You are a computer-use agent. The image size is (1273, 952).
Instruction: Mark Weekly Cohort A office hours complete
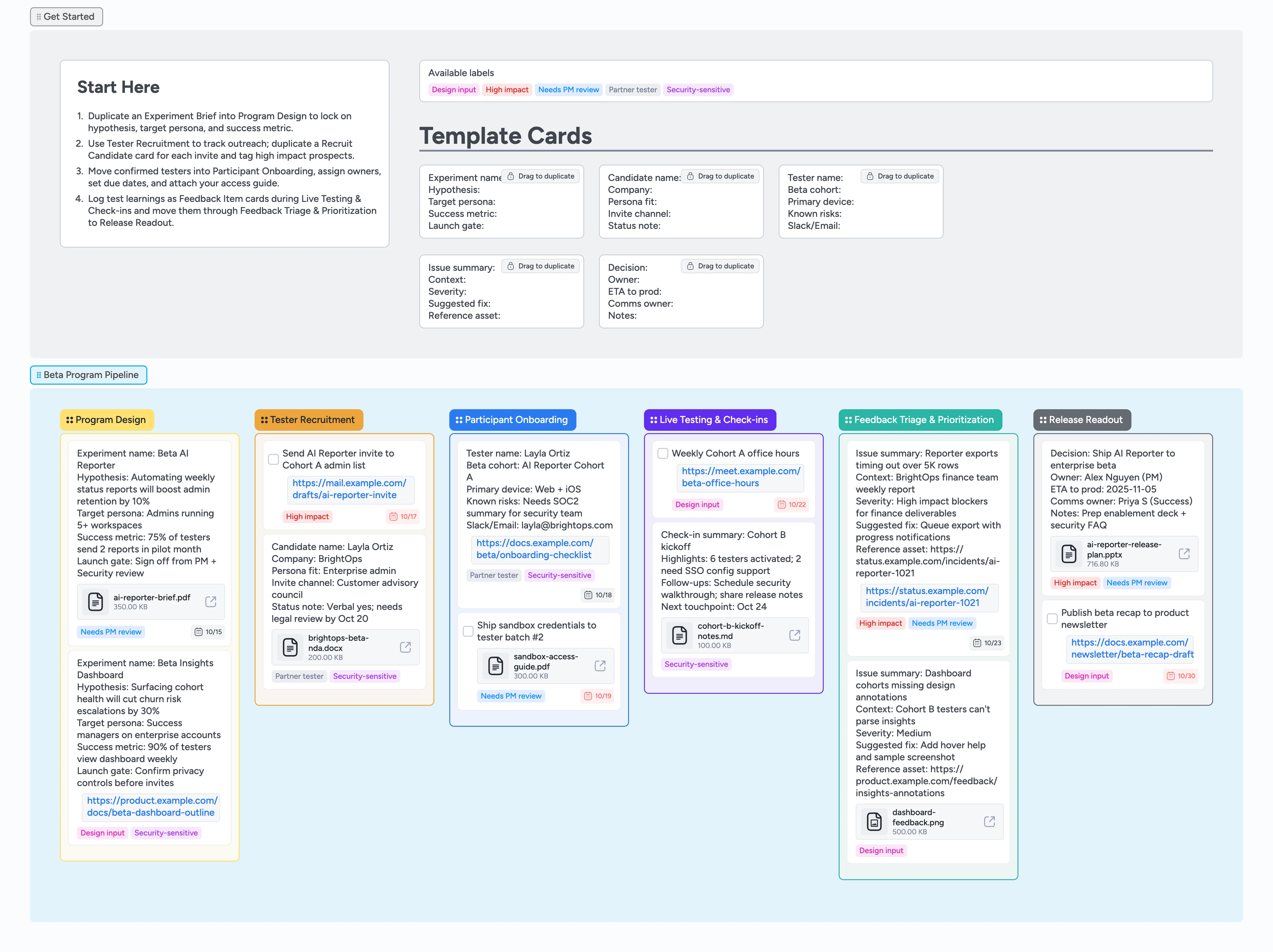coord(663,453)
